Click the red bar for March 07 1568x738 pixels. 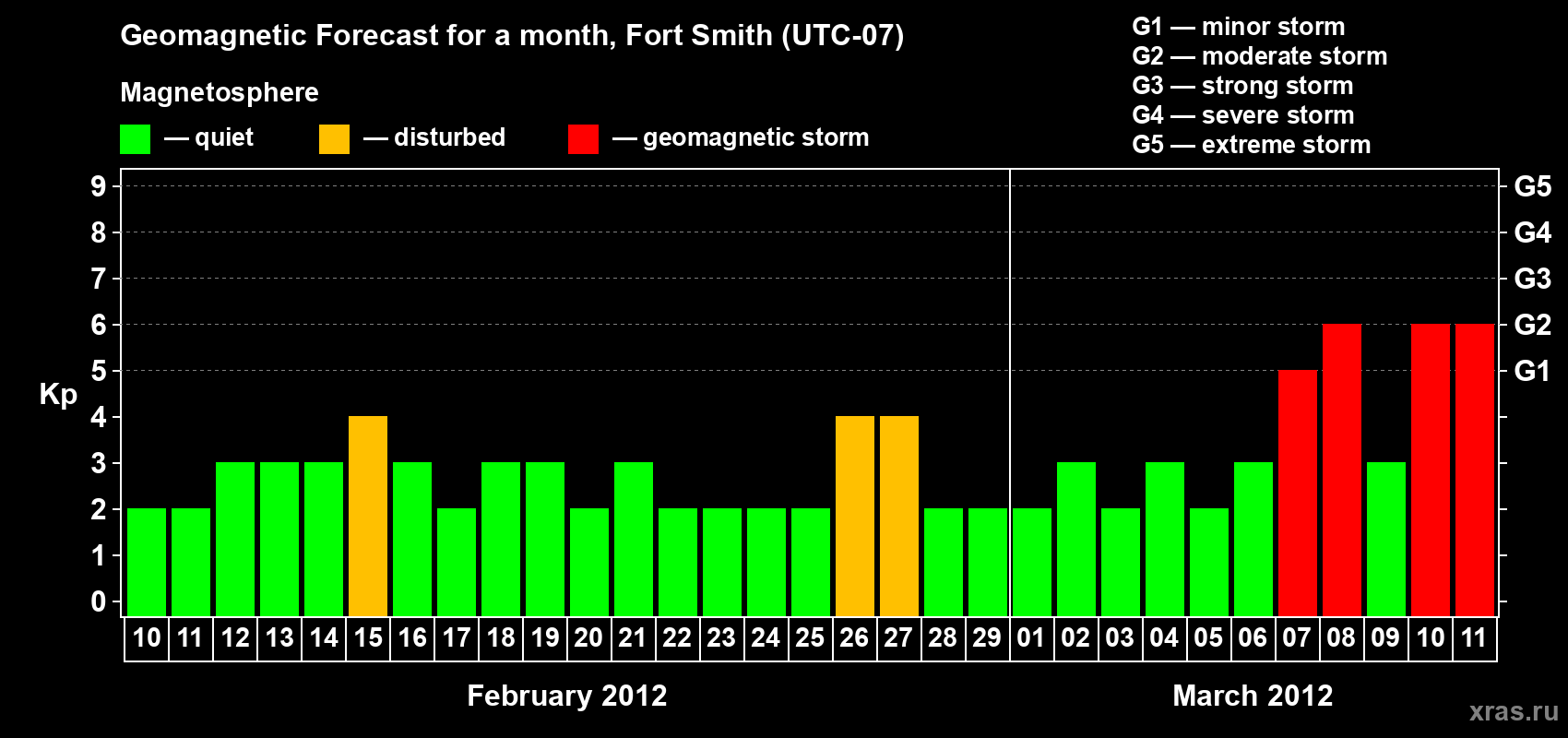(1298, 494)
